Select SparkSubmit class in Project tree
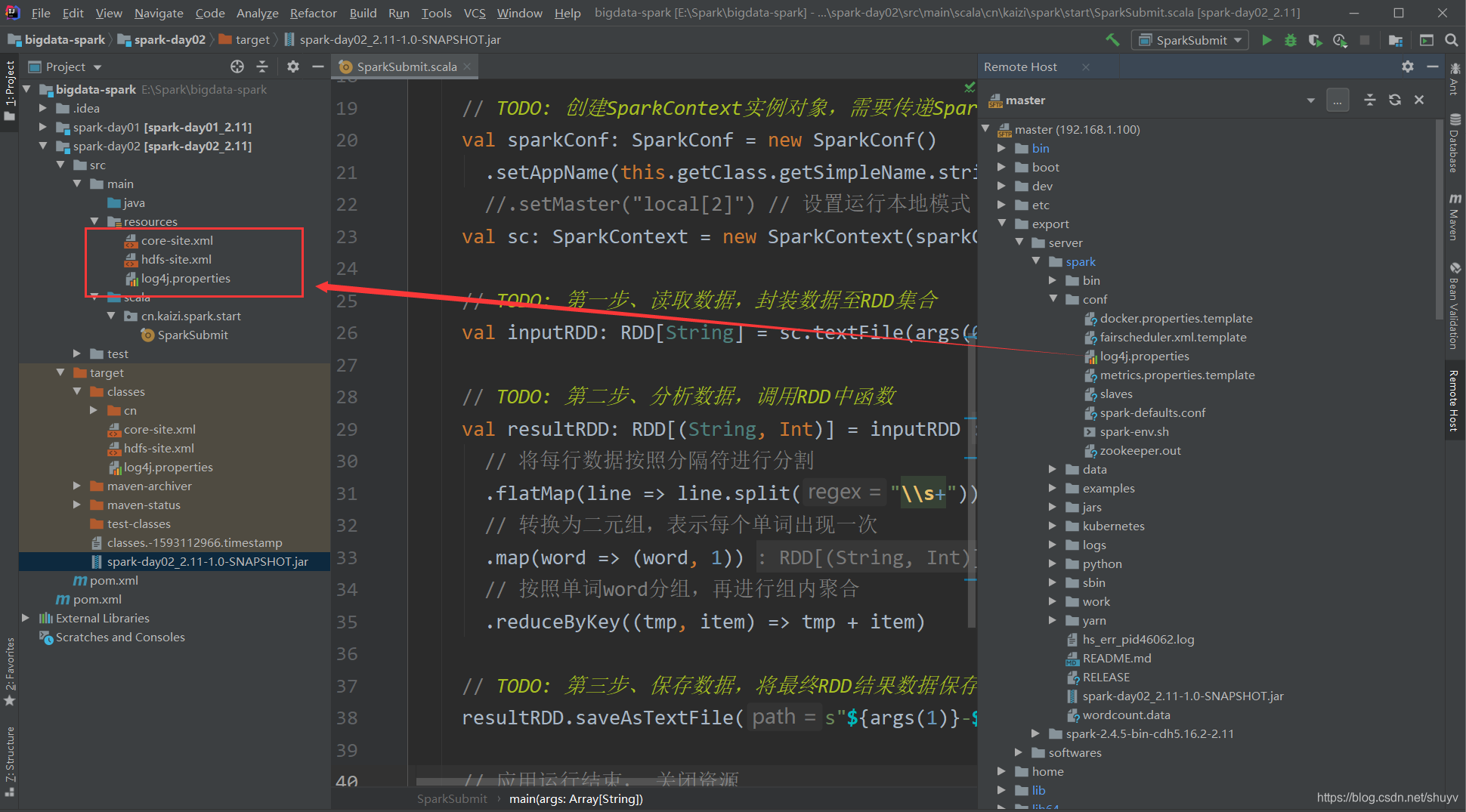The image size is (1466, 812). pos(193,335)
